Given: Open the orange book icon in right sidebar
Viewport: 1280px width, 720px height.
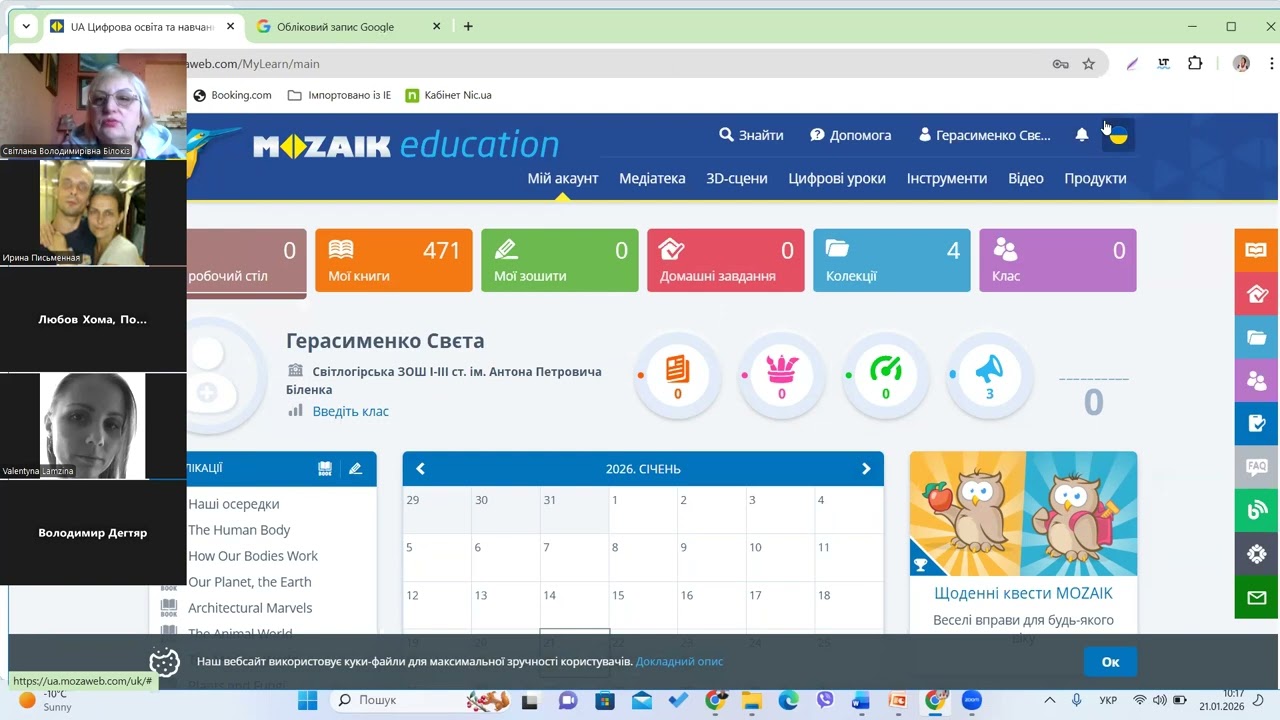Looking at the screenshot, I should [x=1257, y=250].
